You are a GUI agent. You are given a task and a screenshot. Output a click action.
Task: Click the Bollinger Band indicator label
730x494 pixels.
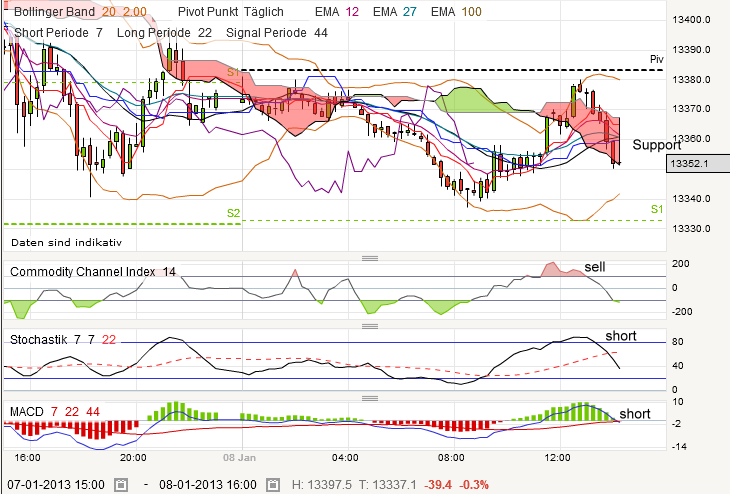point(80,12)
